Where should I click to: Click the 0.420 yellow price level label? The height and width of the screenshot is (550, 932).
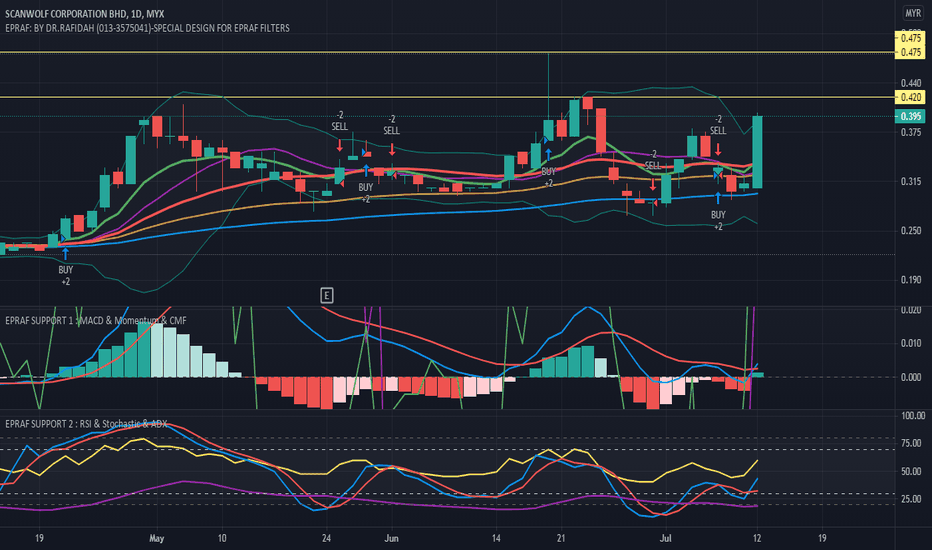click(910, 98)
